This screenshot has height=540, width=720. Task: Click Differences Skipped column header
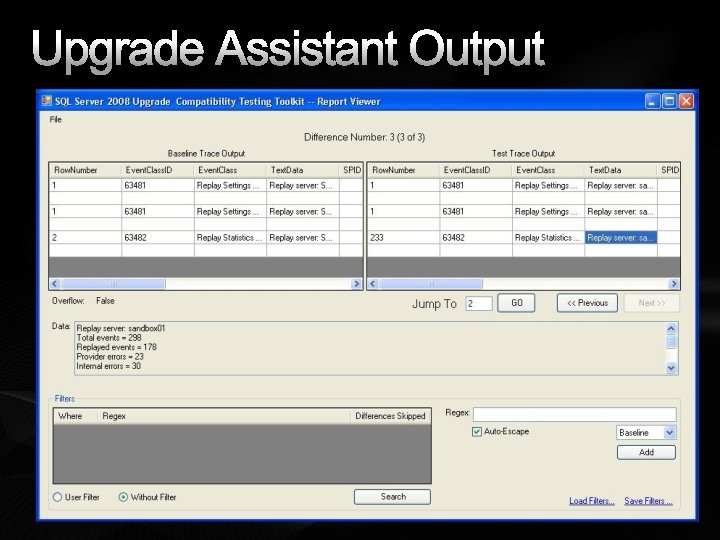pyautogui.click(x=390, y=416)
